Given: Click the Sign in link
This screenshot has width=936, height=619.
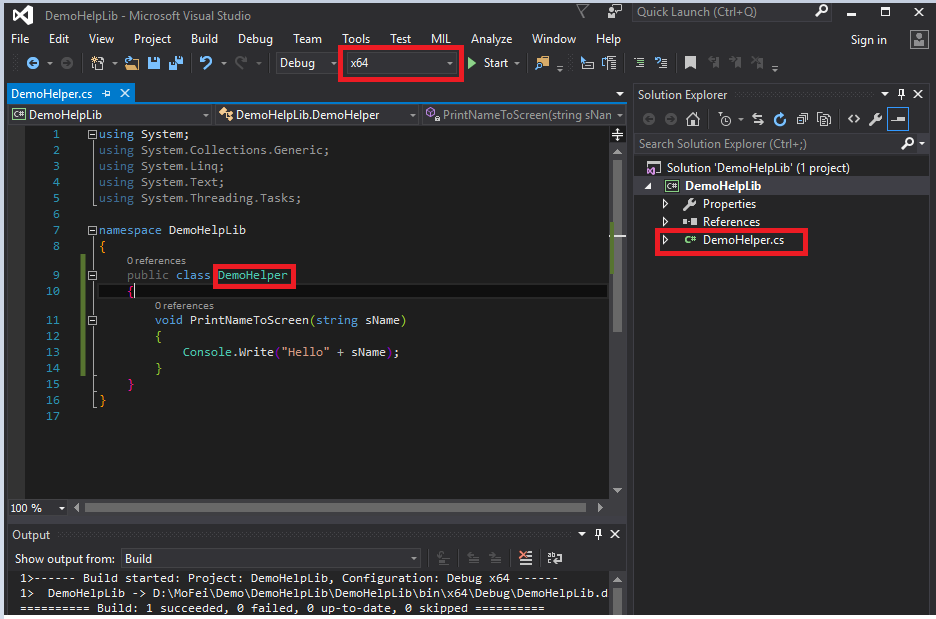Looking at the screenshot, I should pos(868,40).
